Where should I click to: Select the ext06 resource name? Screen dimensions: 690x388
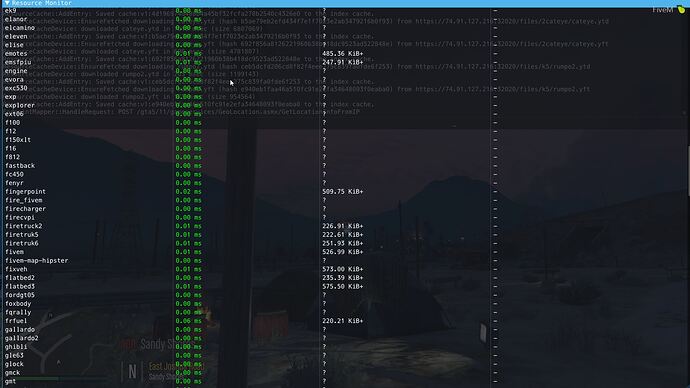pyautogui.click(x=14, y=114)
